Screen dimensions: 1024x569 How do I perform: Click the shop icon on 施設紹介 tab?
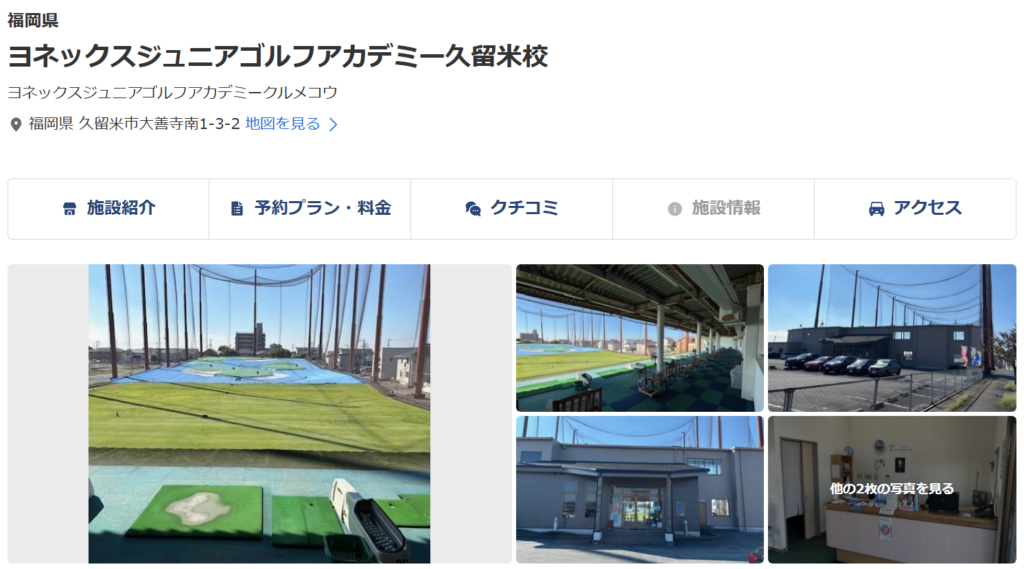point(69,208)
